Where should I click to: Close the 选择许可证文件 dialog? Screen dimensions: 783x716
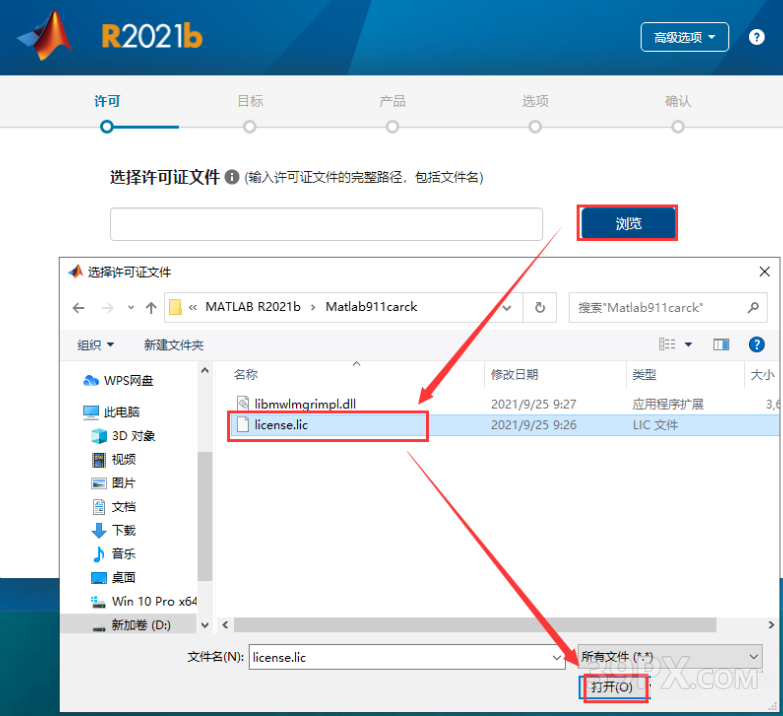[765, 272]
